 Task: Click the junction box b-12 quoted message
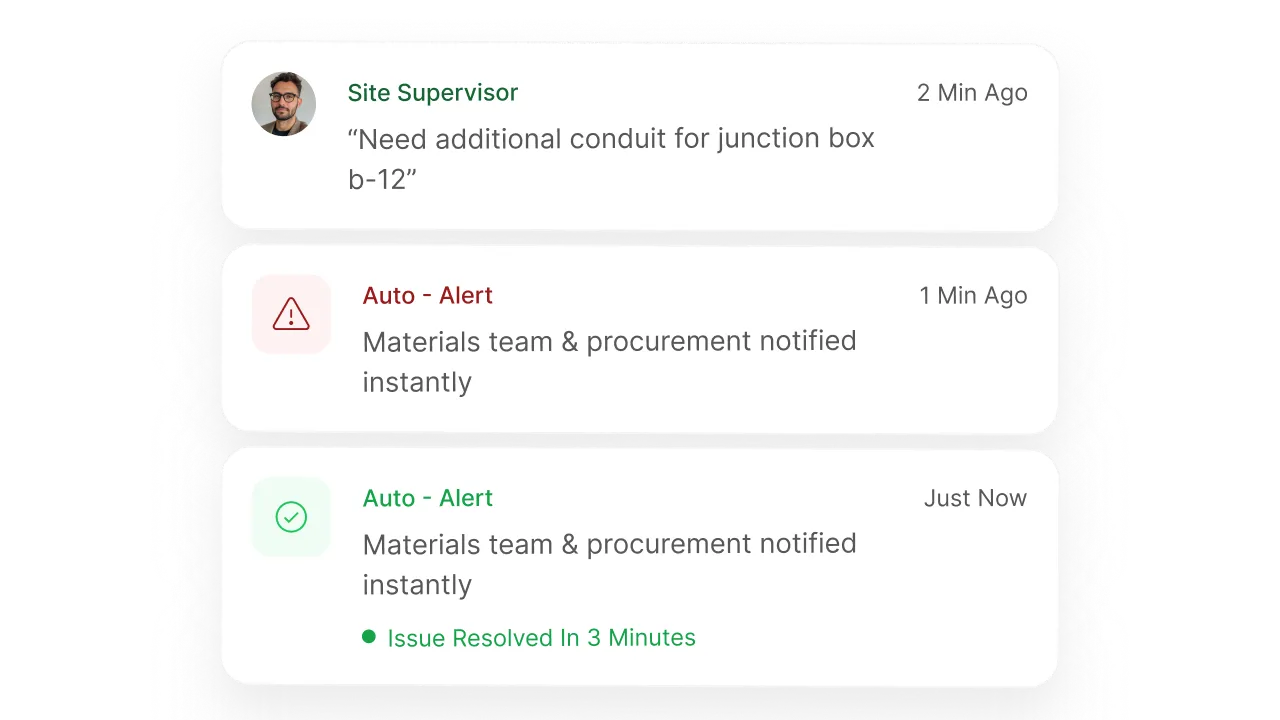(x=610, y=158)
